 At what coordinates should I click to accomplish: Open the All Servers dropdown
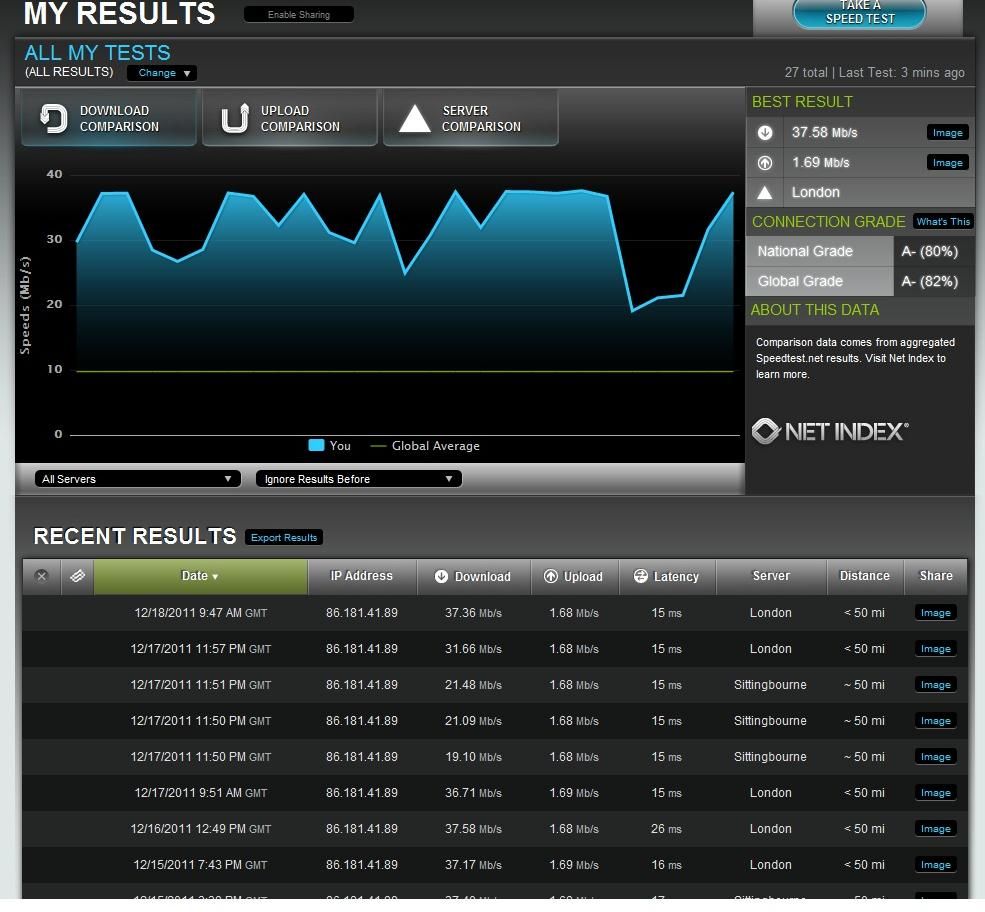137,478
